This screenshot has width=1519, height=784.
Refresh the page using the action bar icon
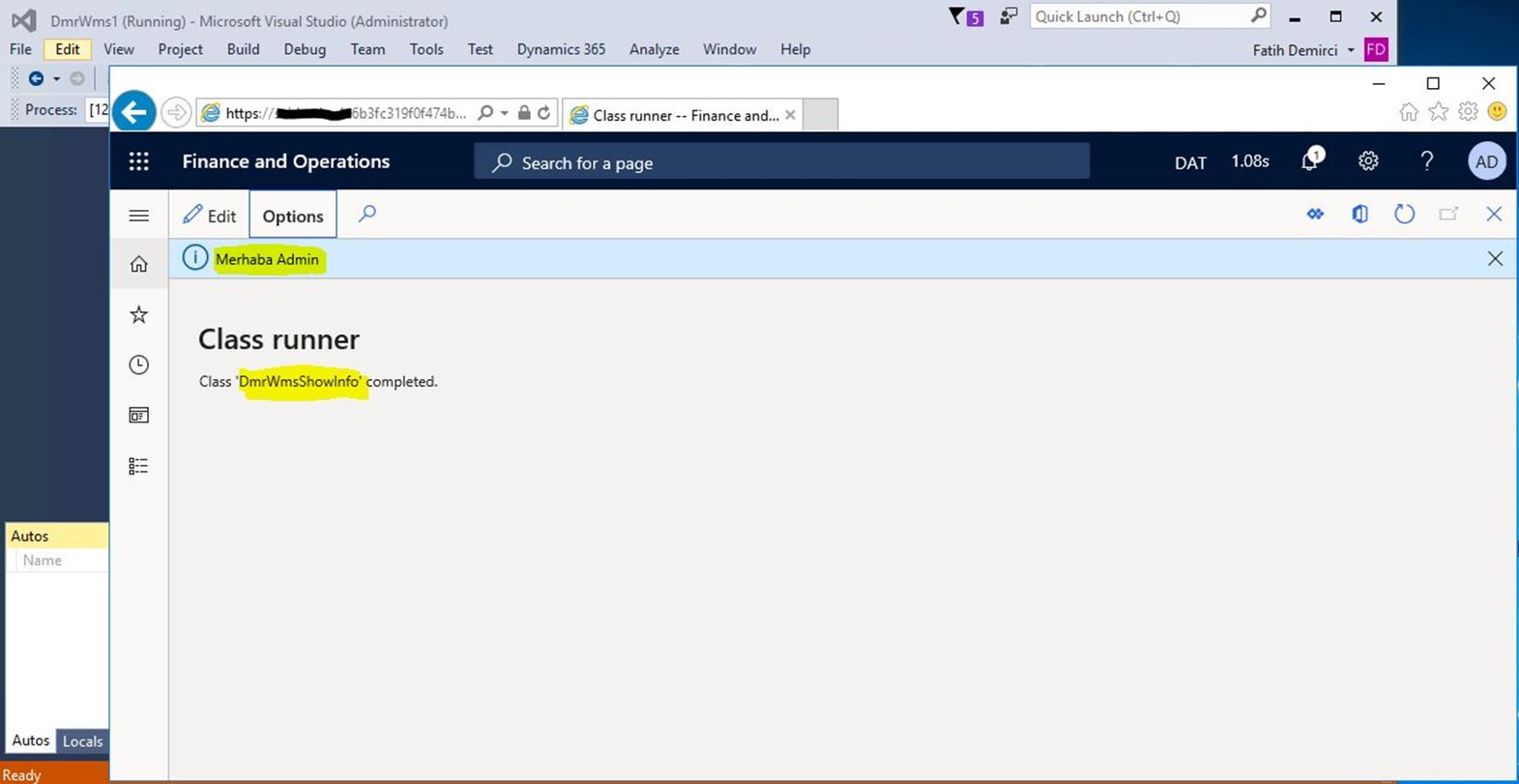pos(1404,215)
